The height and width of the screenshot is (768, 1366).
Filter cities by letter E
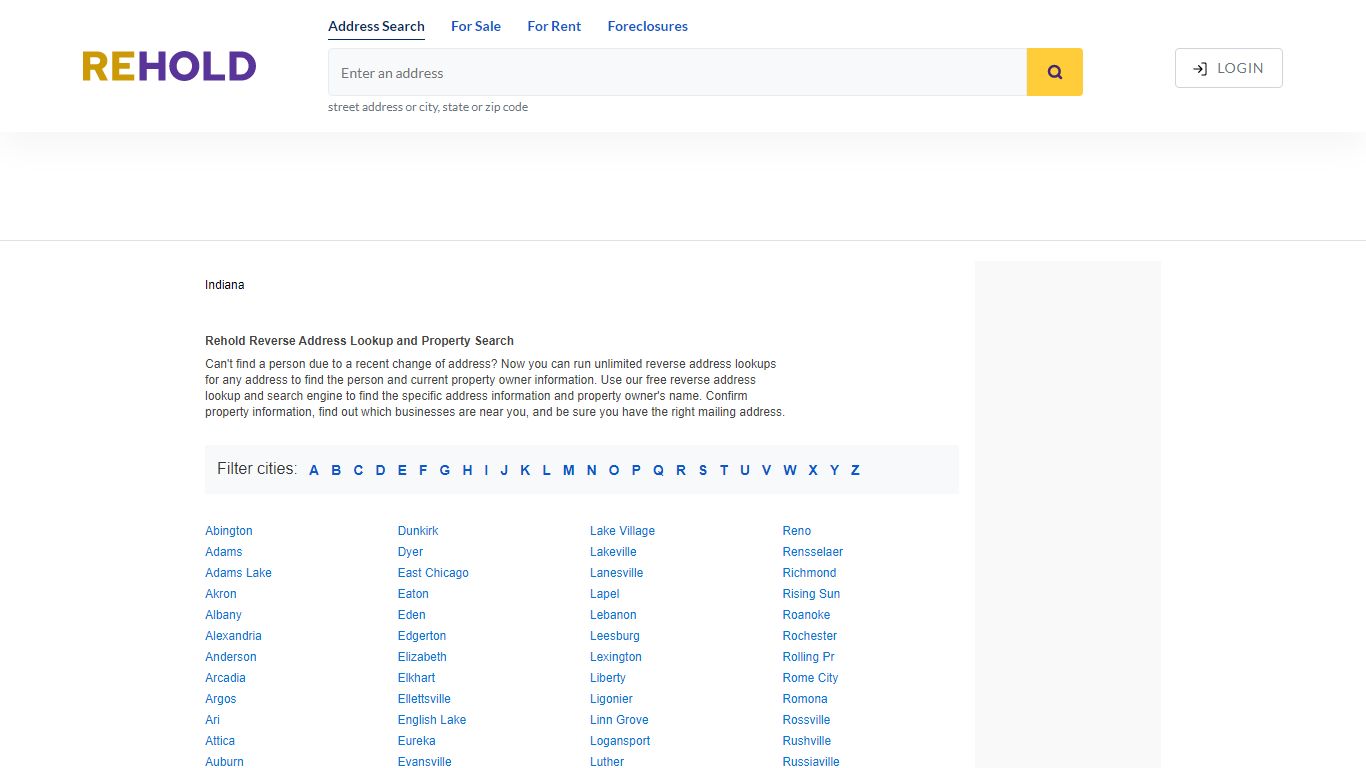point(402,470)
